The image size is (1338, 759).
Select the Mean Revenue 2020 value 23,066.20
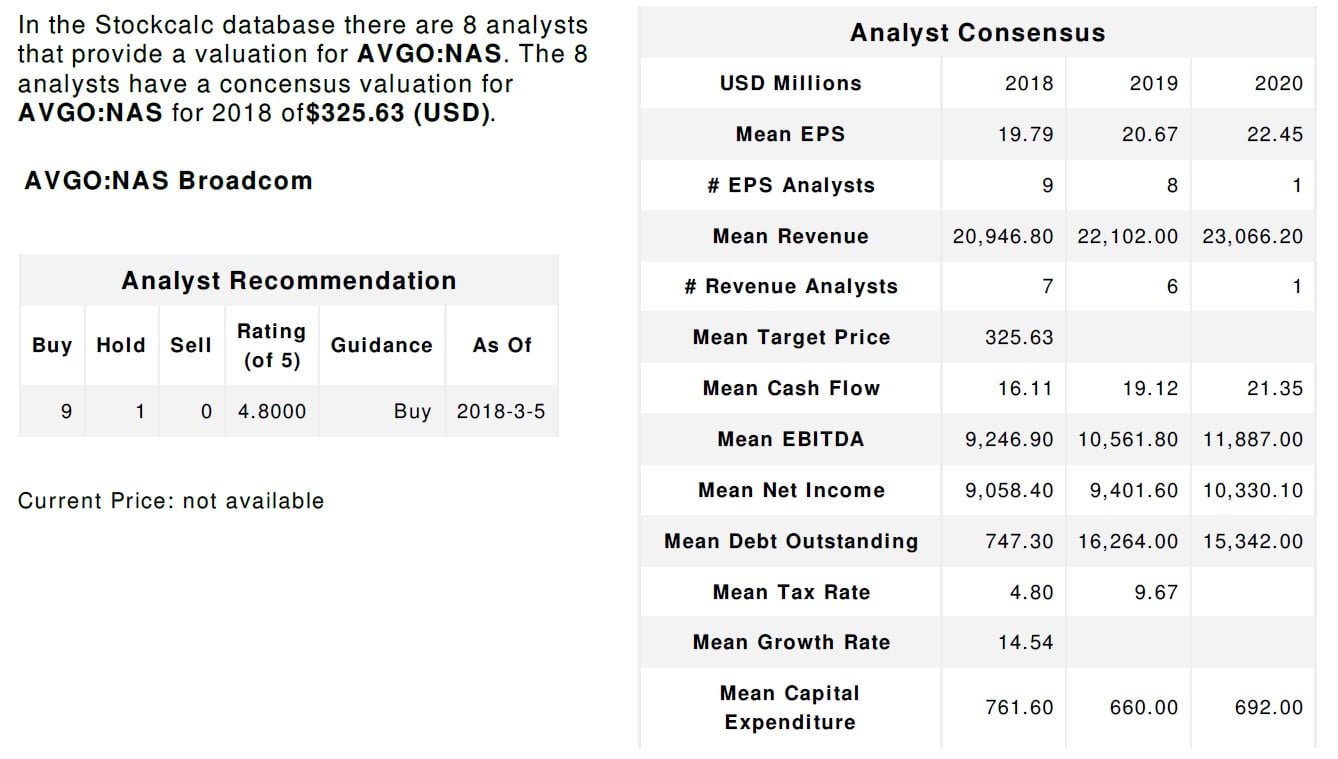point(1253,237)
